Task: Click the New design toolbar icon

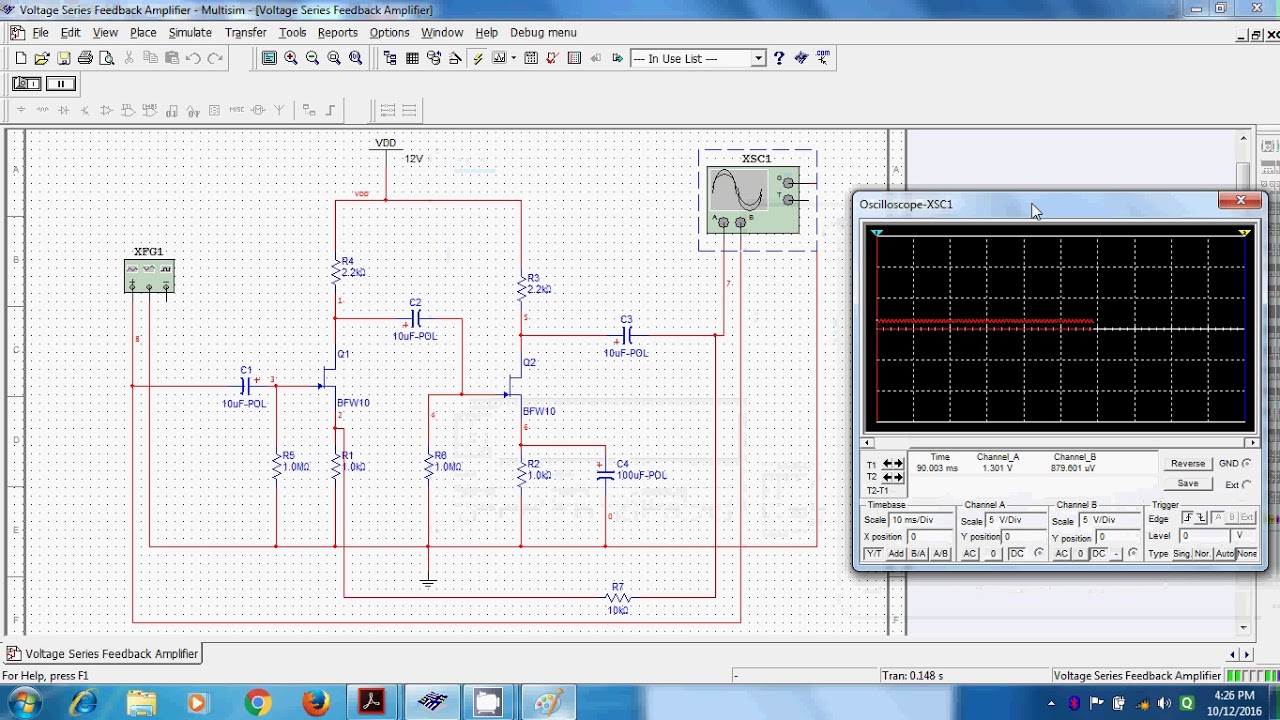Action: (20, 59)
